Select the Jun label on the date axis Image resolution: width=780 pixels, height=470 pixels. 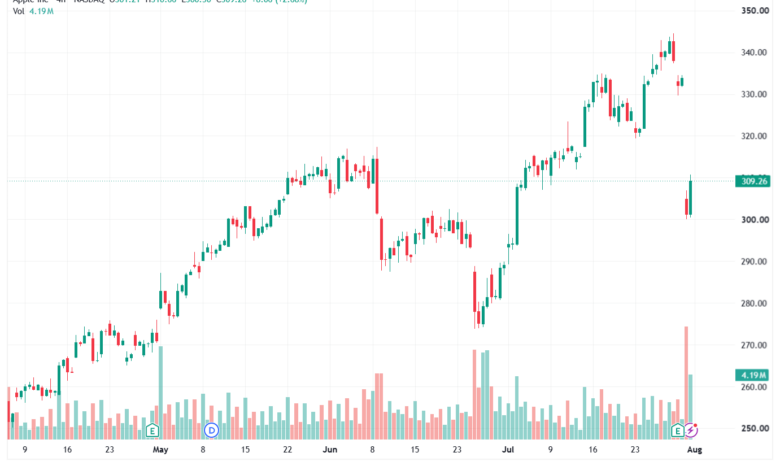click(x=330, y=450)
